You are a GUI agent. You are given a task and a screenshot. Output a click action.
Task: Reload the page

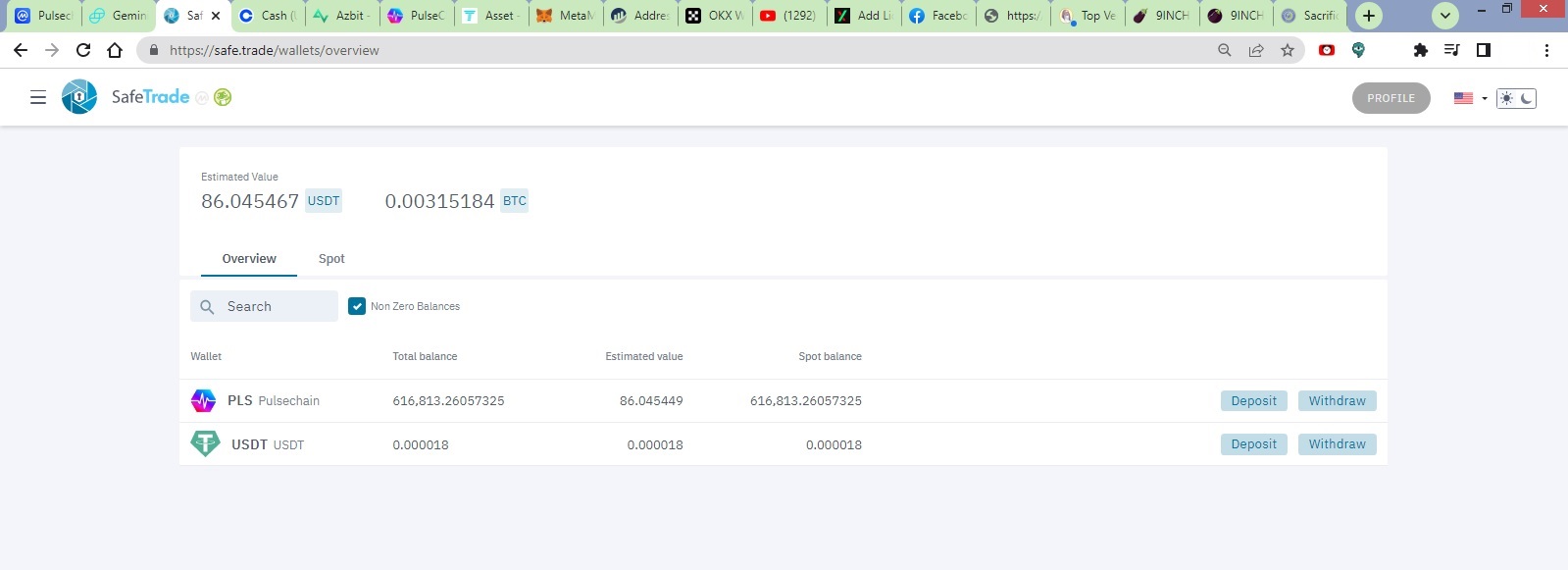83,50
